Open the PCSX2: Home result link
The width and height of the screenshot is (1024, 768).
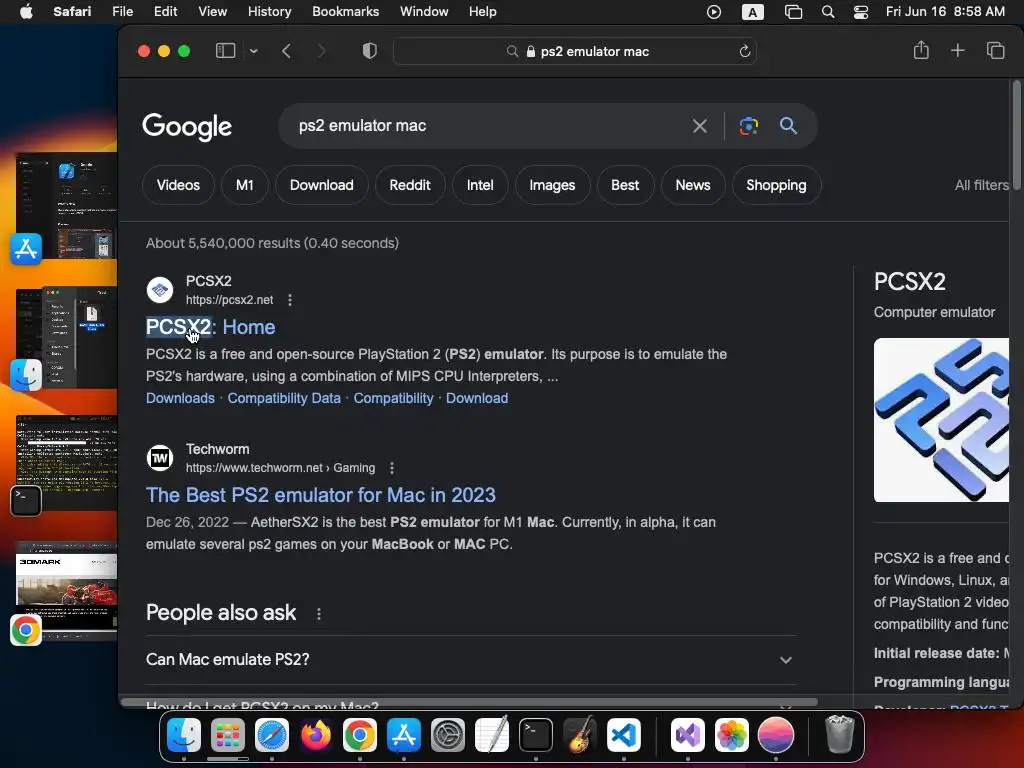tap(210, 327)
